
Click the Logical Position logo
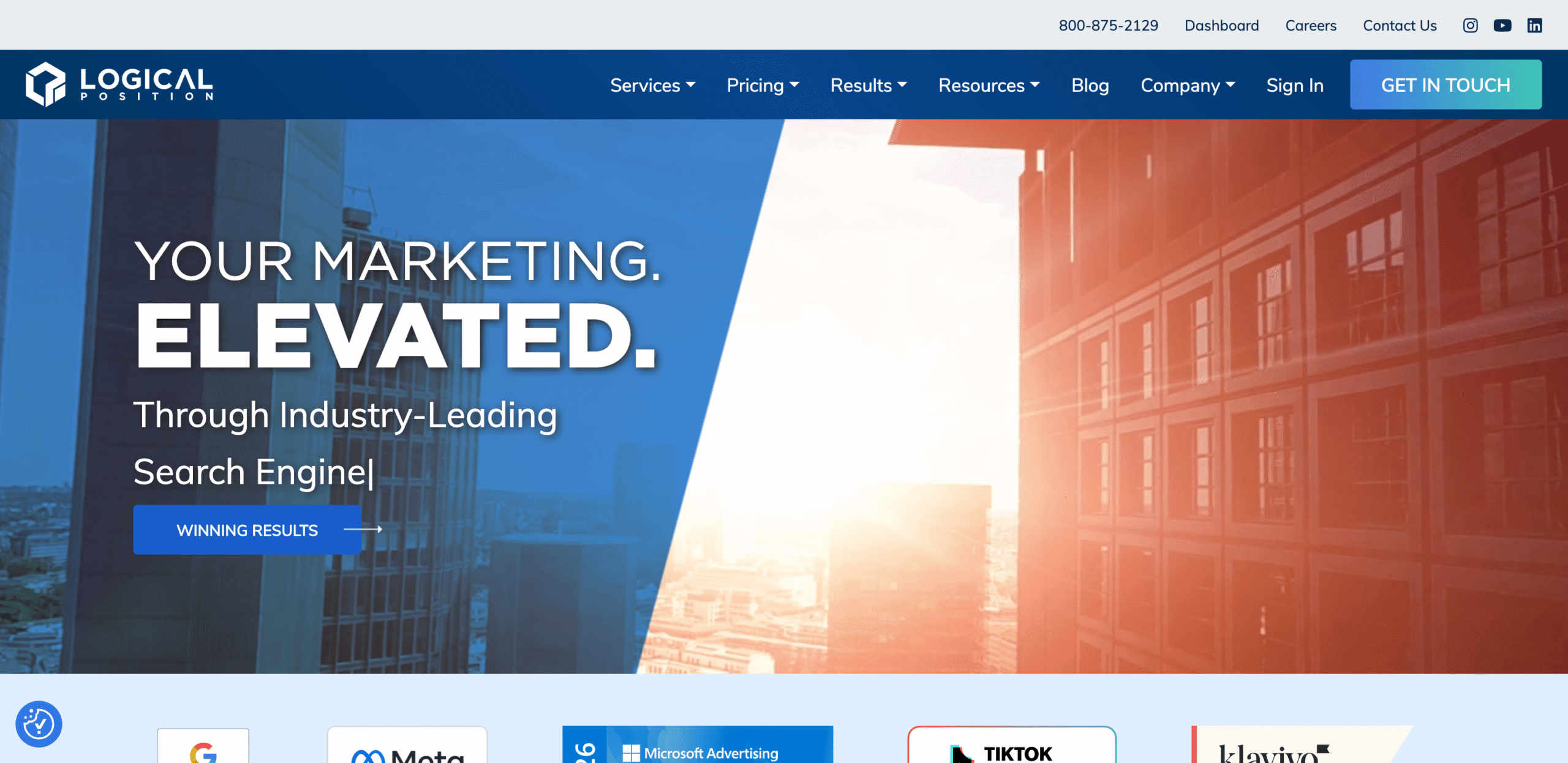(119, 84)
